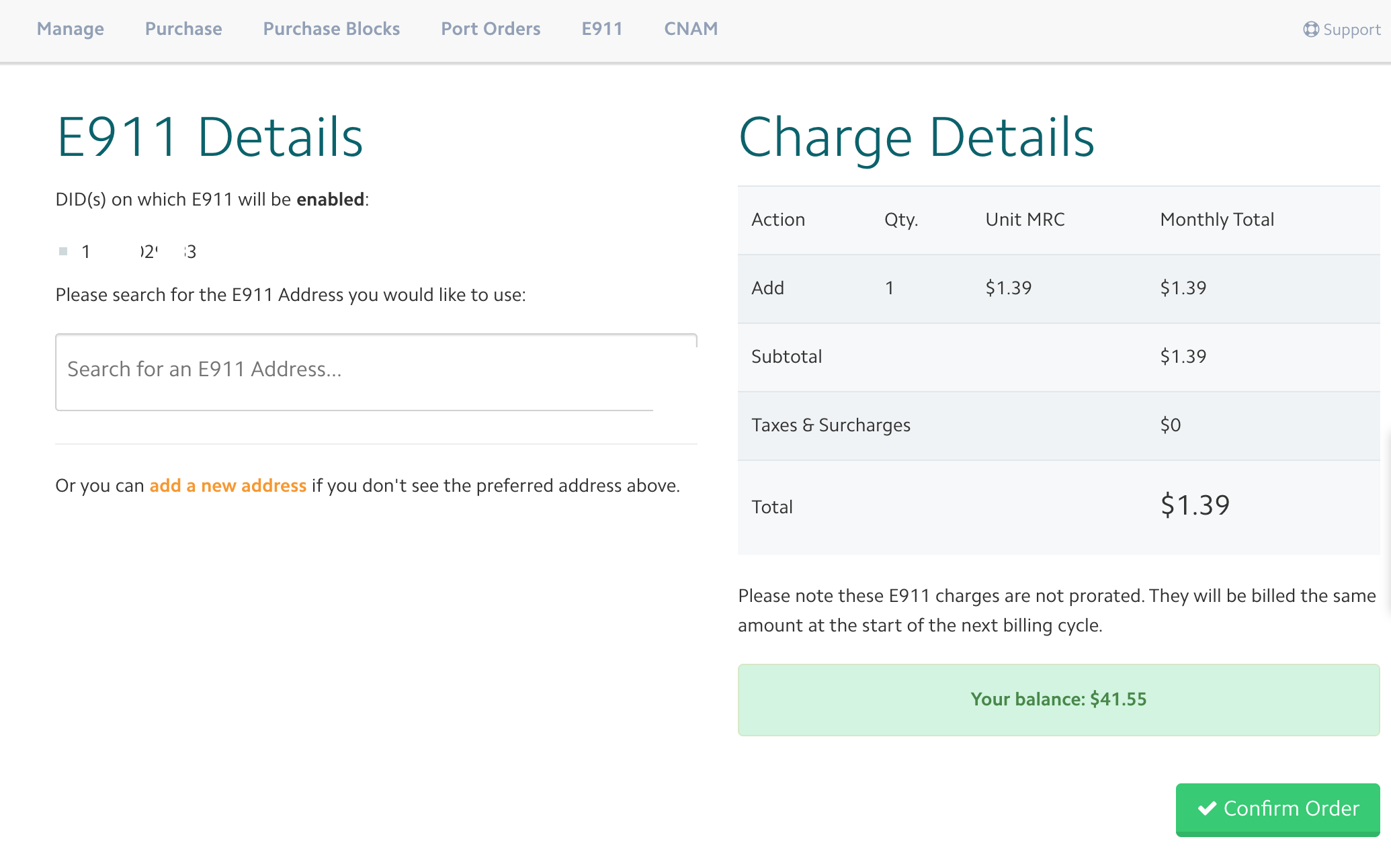Click the not prorated charges note
The image size is (1391, 868).
(x=1057, y=611)
